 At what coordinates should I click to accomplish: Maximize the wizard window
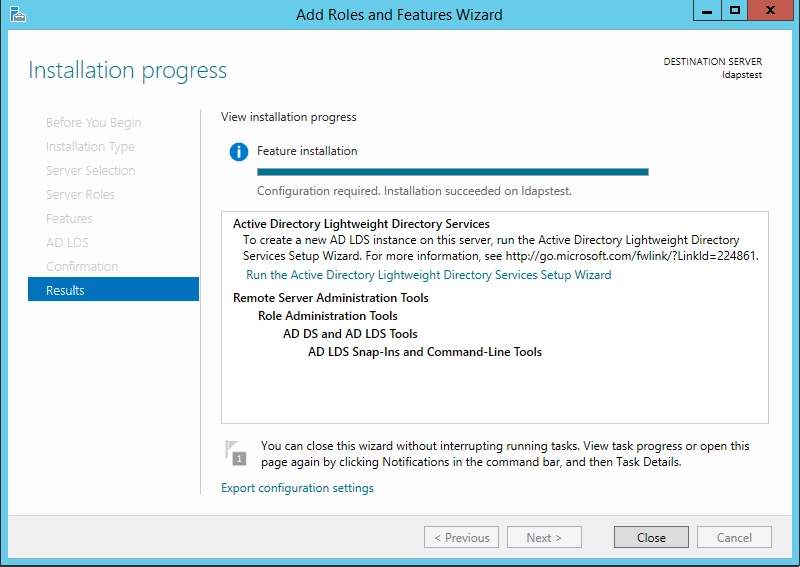(735, 11)
